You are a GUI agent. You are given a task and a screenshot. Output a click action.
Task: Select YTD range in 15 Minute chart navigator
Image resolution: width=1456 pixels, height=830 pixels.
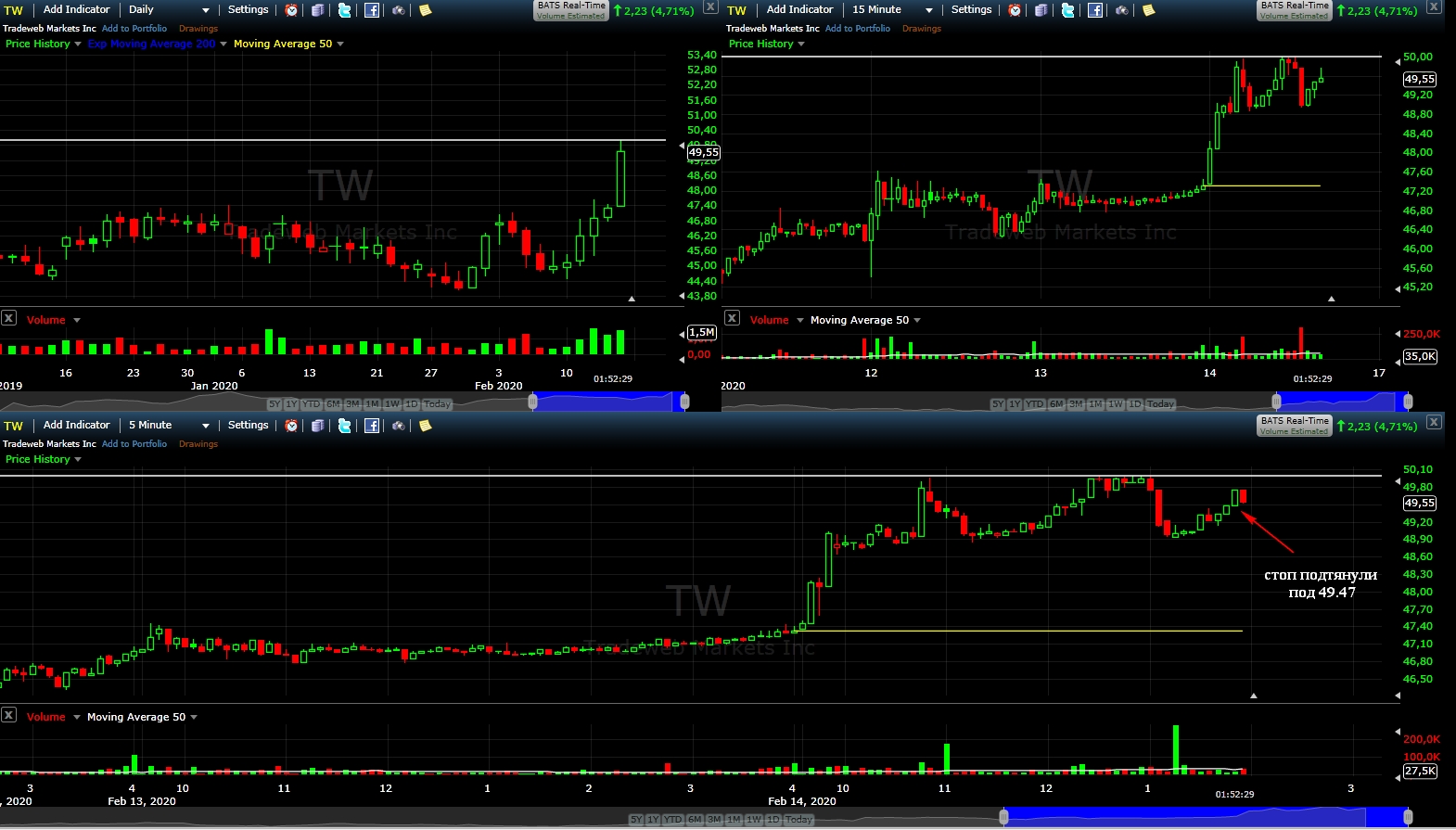(x=1035, y=404)
